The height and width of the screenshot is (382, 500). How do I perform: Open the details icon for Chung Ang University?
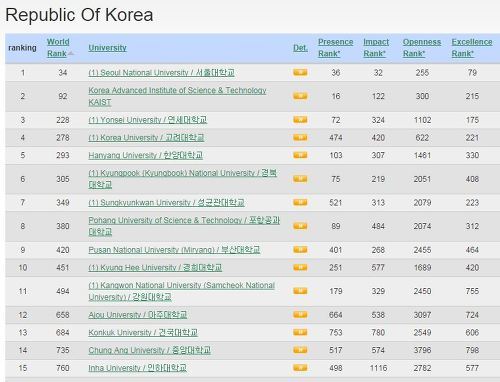pyautogui.click(x=300, y=350)
